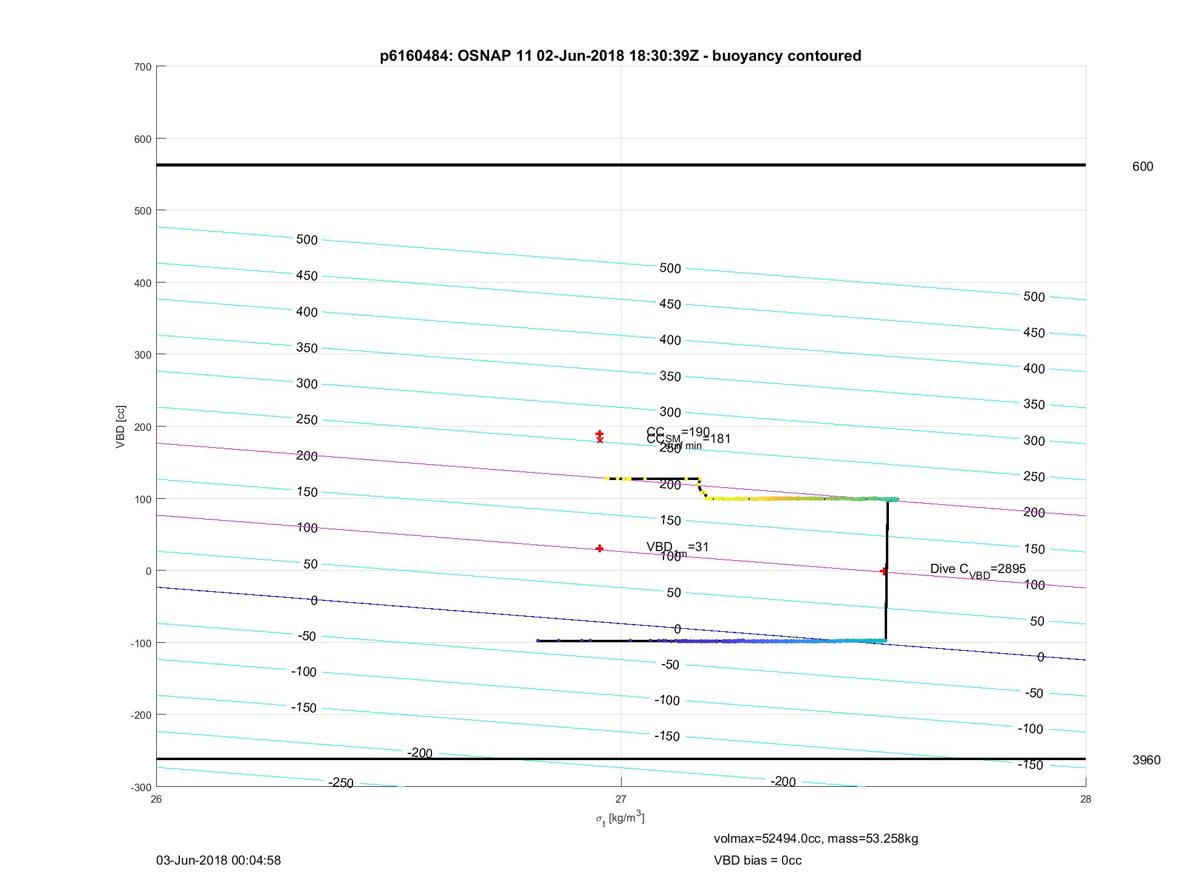Click the '600' label outside the right axis

coord(1142,167)
